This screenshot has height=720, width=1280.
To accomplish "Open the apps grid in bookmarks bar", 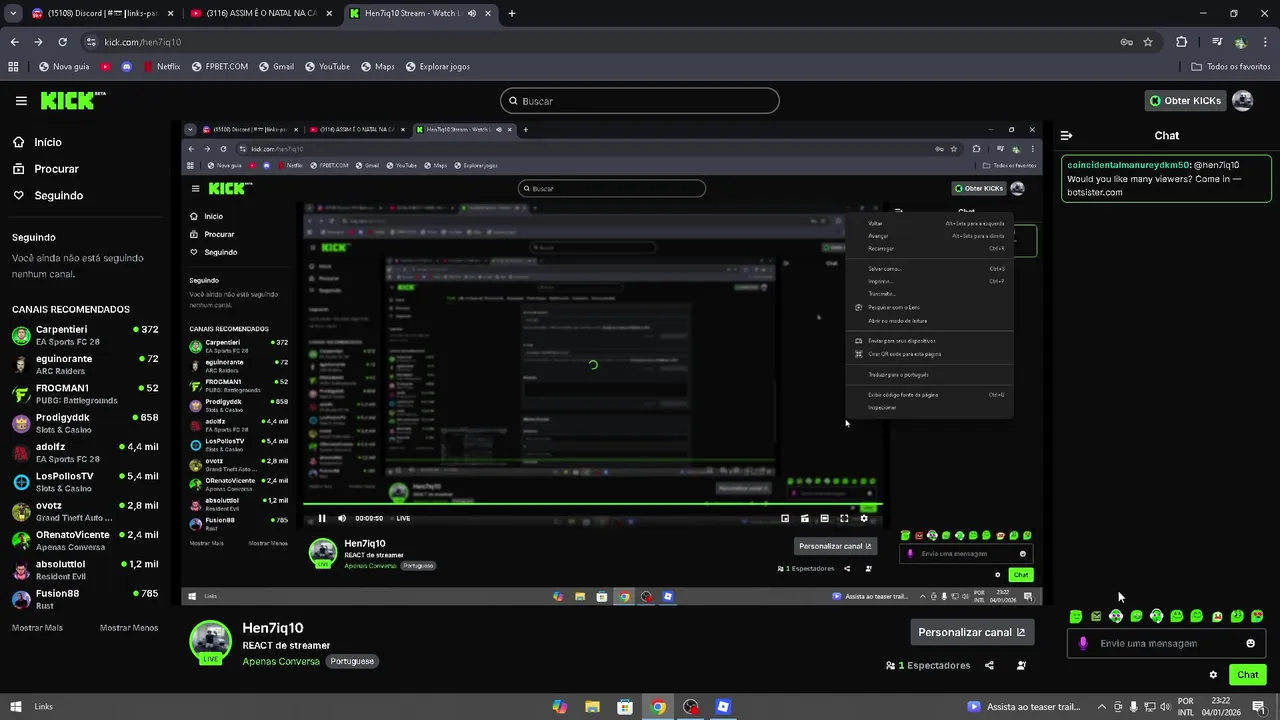I will (13, 66).
